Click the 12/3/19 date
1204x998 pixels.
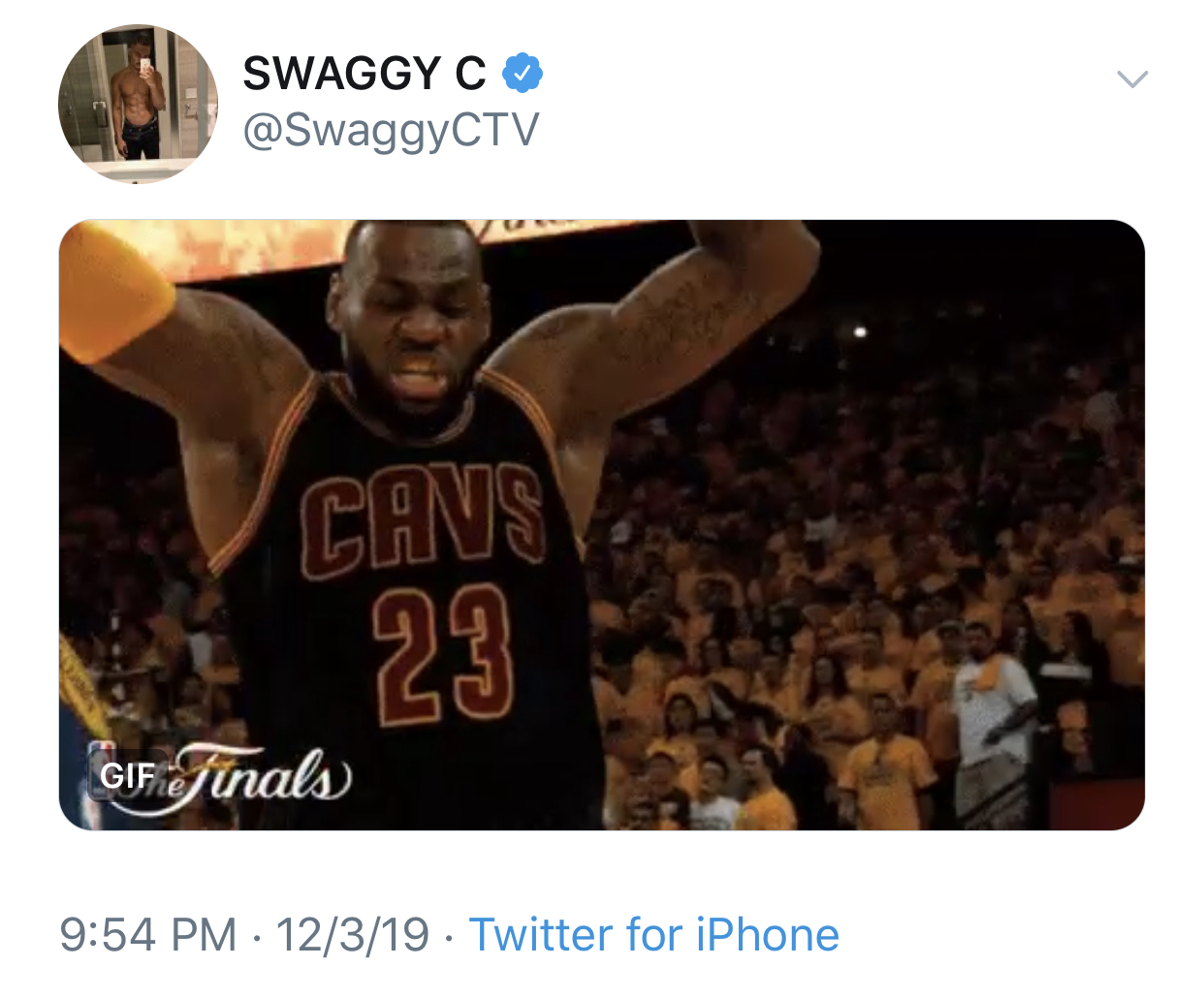tap(353, 935)
